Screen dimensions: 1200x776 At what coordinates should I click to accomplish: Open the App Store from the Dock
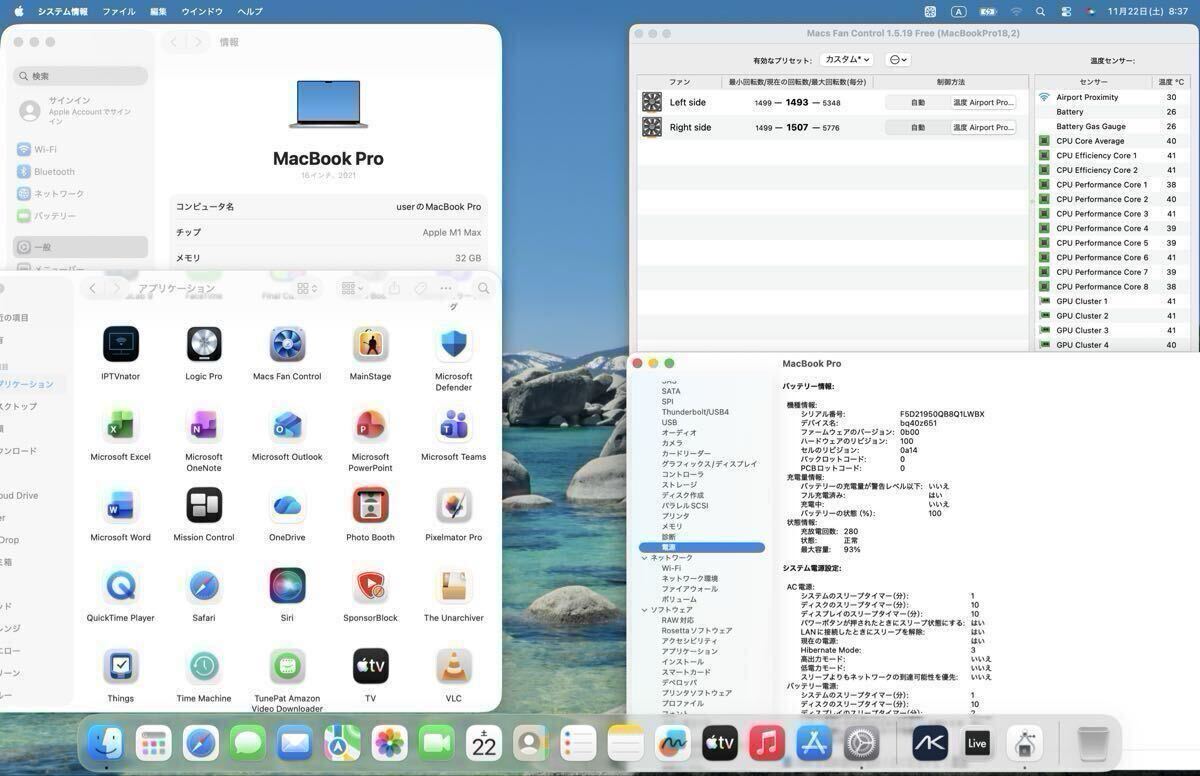814,743
